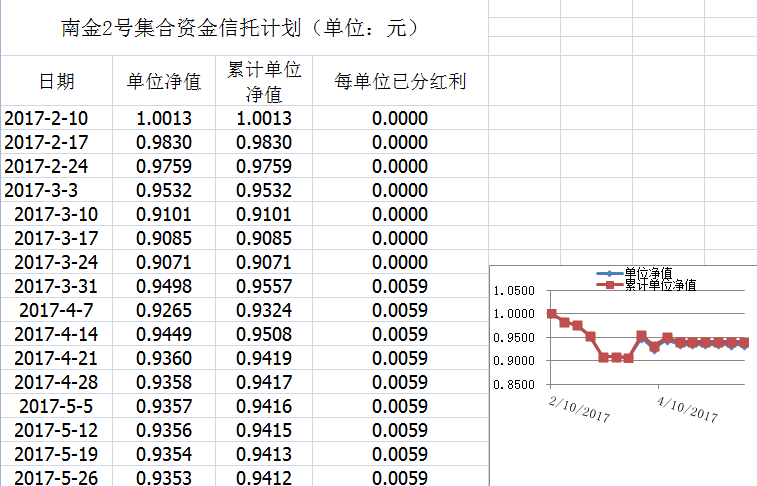
Task: Click the 1.0013 value under 单位净值 column
Action: (x=164, y=118)
